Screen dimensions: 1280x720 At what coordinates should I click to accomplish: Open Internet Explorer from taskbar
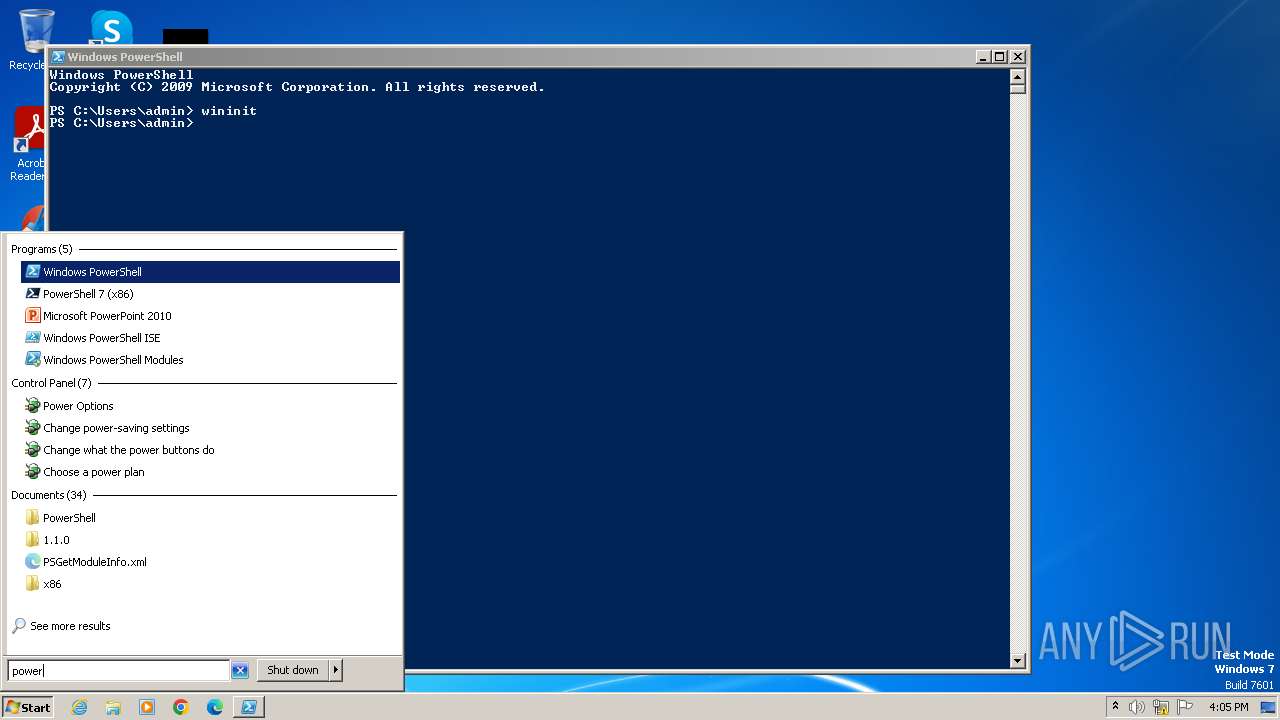79,707
